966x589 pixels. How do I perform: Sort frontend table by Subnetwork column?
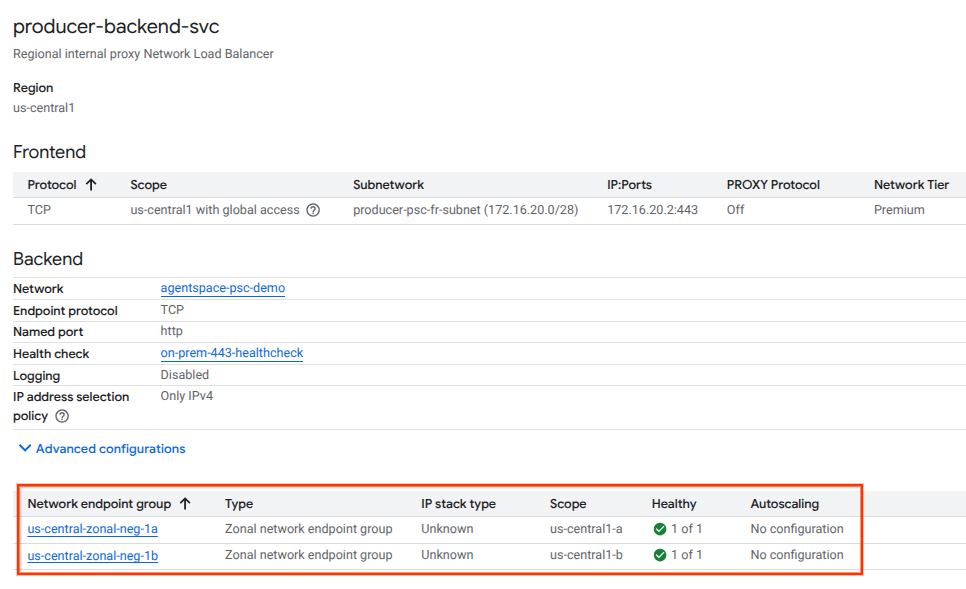(388, 185)
